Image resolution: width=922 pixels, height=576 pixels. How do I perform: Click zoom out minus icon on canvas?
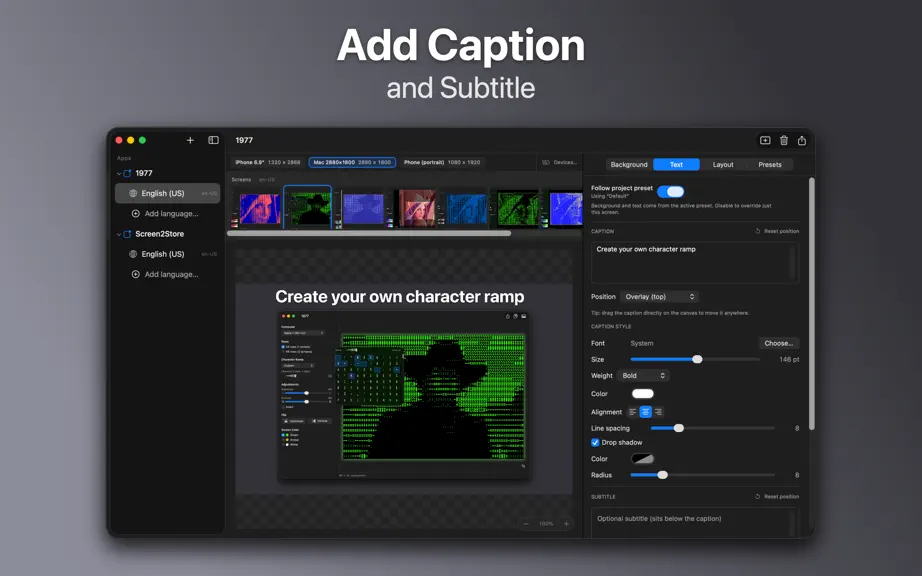click(526, 524)
